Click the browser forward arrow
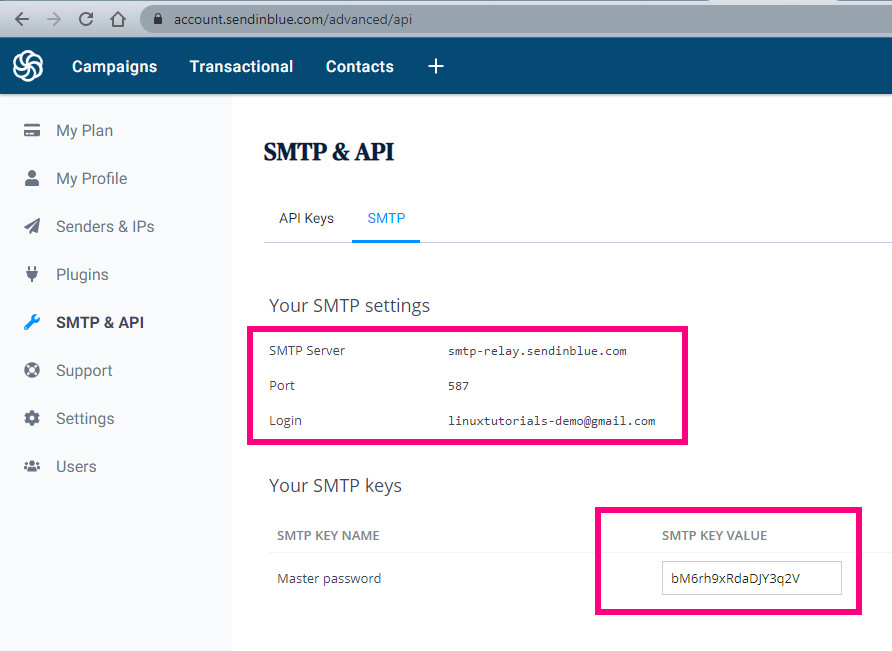892x651 pixels. [53, 19]
